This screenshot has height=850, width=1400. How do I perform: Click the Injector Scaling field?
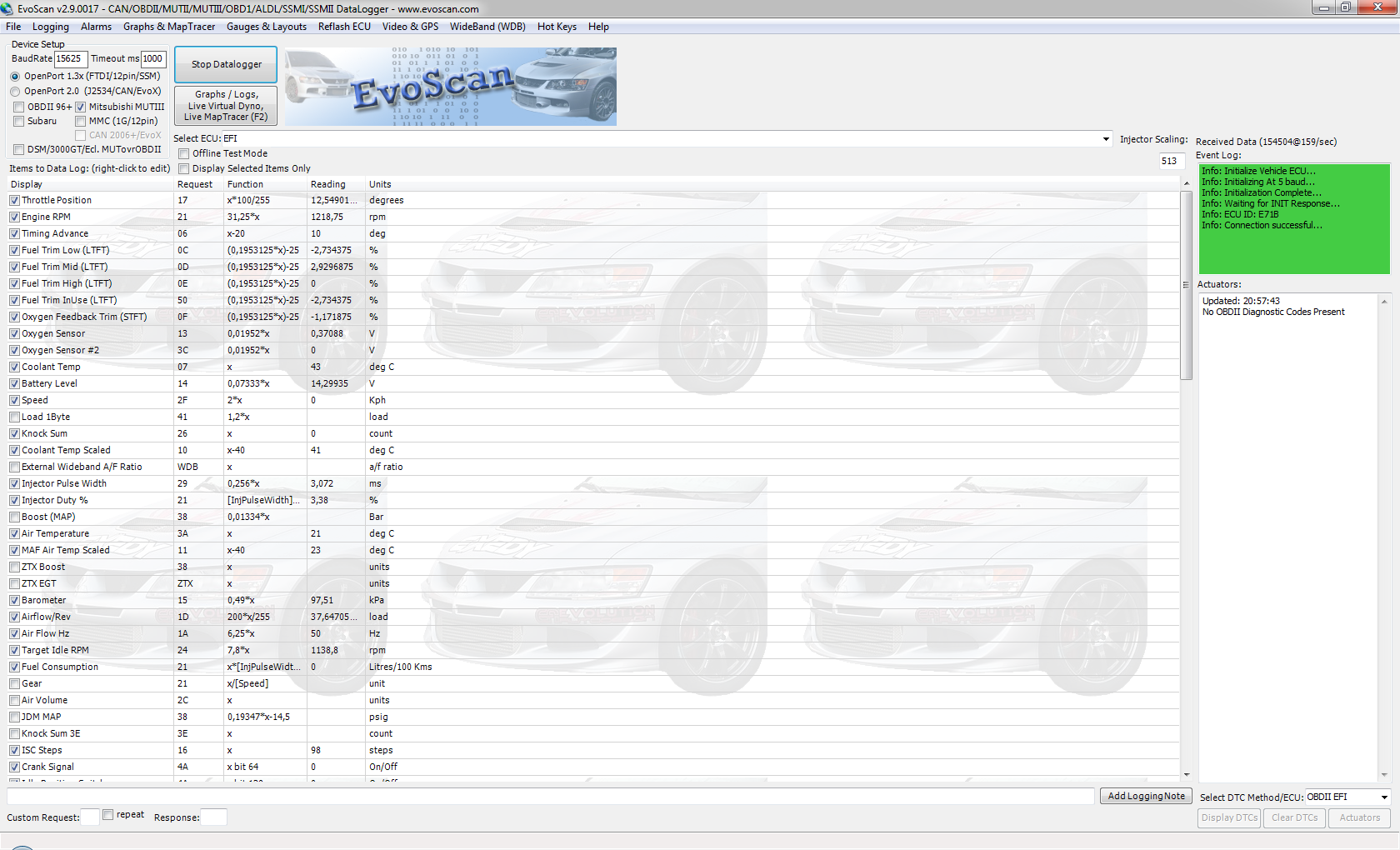1172,161
